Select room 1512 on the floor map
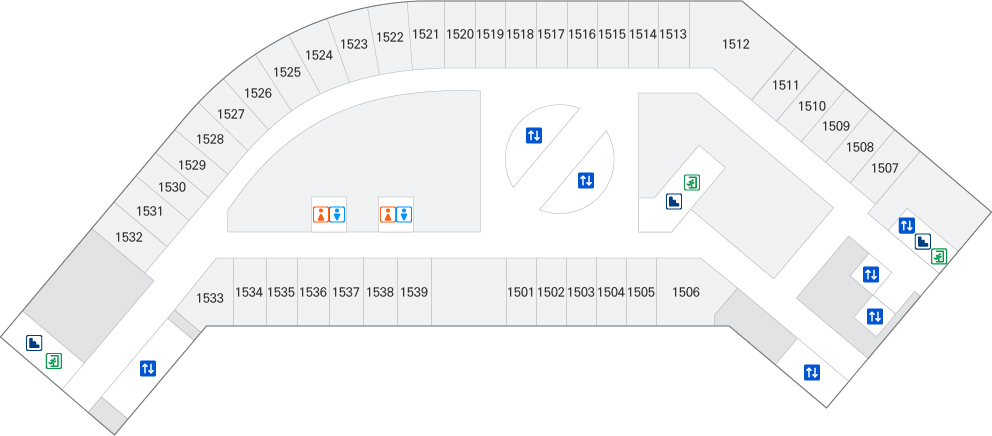This screenshot has width=992, height=436. [736, 44]
